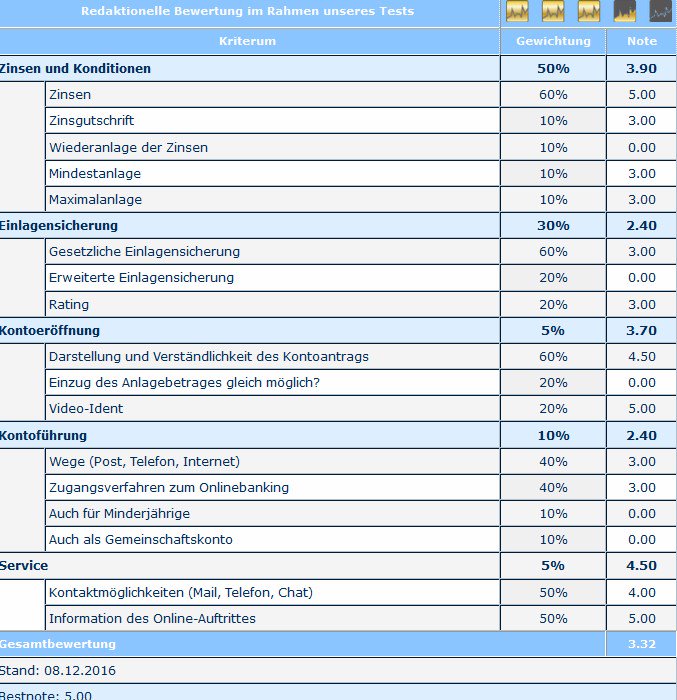Click the half-filled gold and grey rating icon
The width and height of the screenshot is (677, 700).
[x=624, y=11]
